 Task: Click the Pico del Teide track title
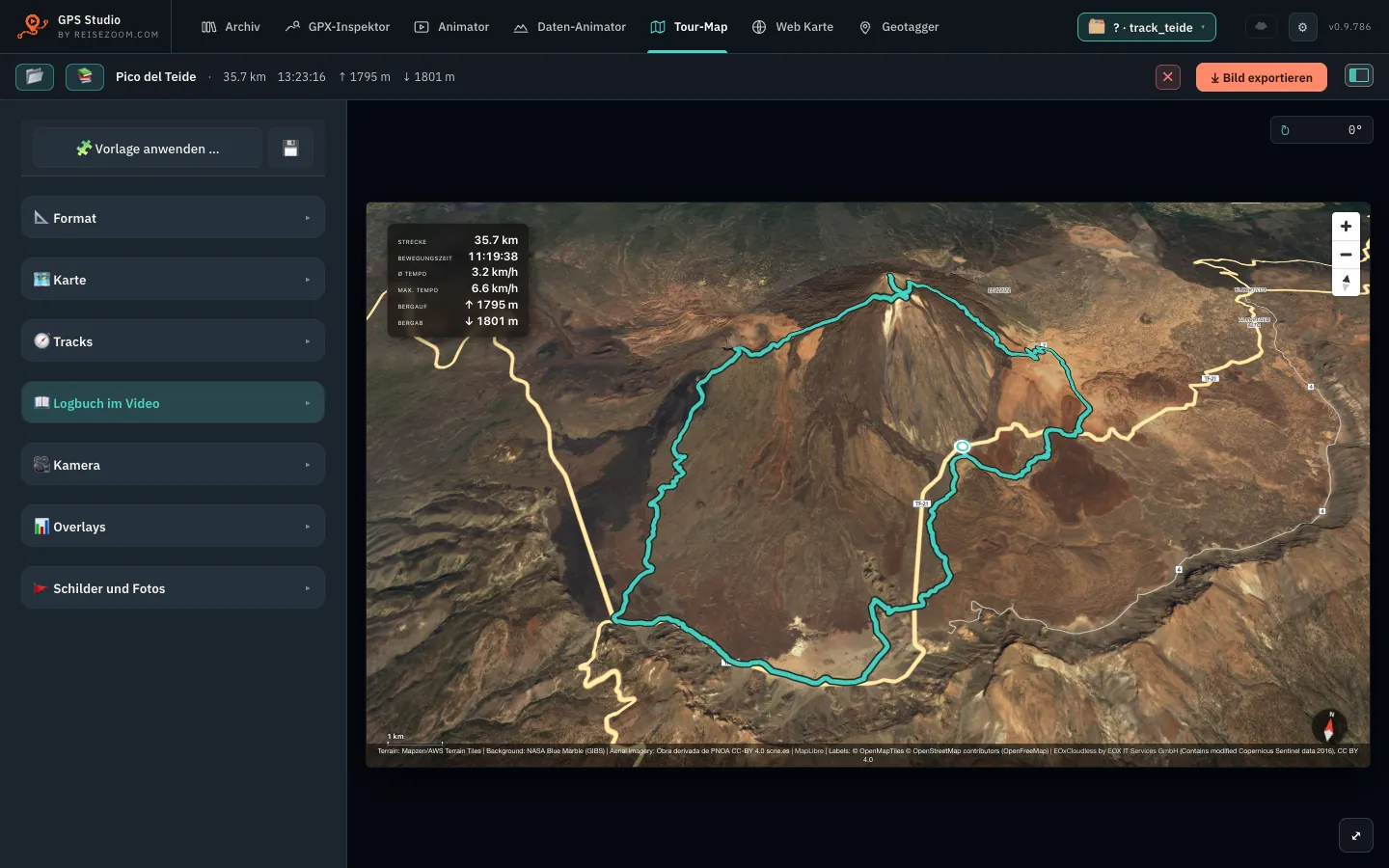(156, 77)
